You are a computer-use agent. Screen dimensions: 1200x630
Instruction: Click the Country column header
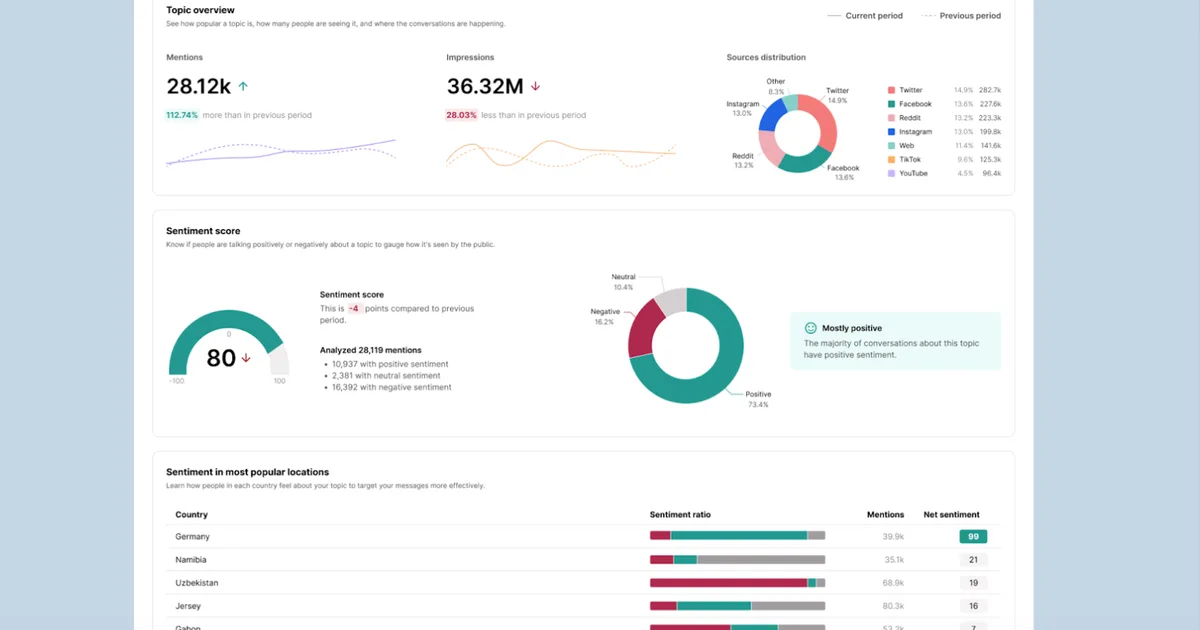(x=191, y=515)
